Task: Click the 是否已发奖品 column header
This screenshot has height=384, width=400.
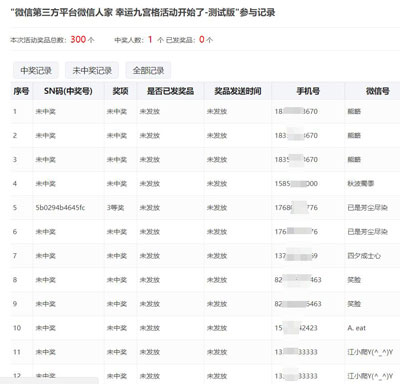Action: (170, 91)
